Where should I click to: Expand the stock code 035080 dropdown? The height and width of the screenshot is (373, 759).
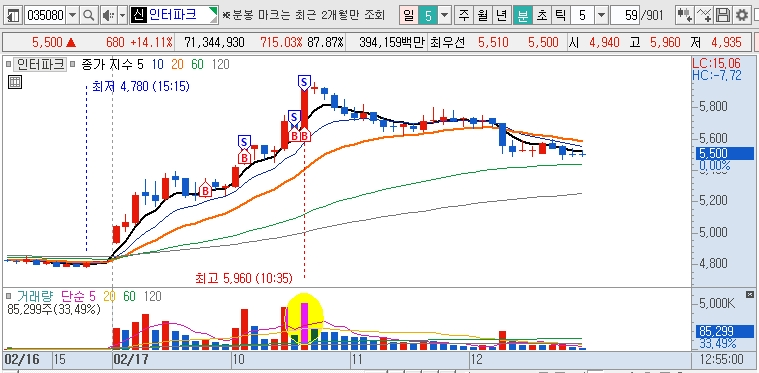pyautogui.click(x=73, y=15)
